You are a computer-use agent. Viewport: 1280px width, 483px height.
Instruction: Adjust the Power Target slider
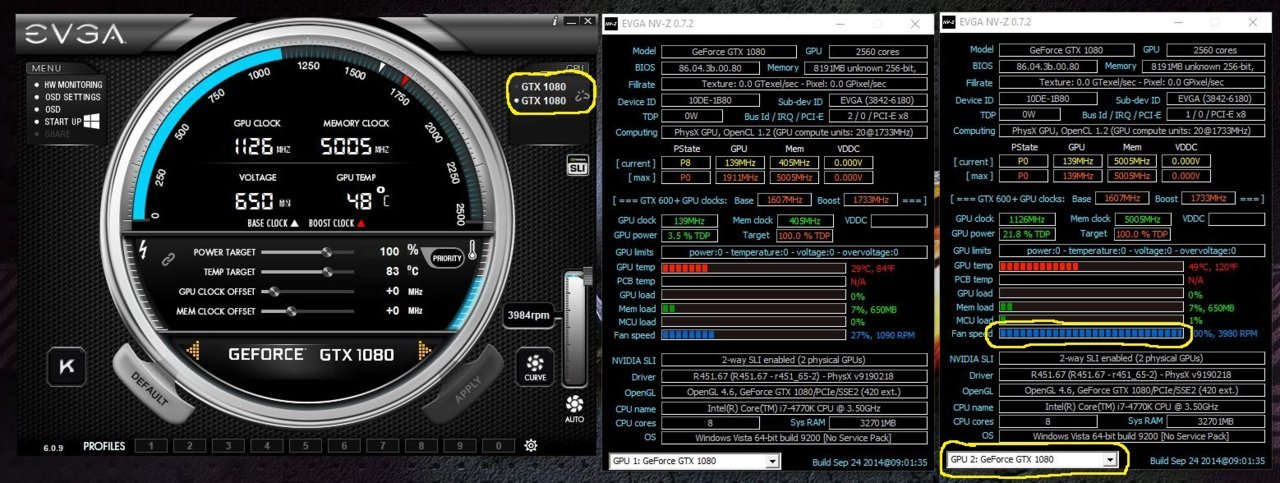[307, 252]
